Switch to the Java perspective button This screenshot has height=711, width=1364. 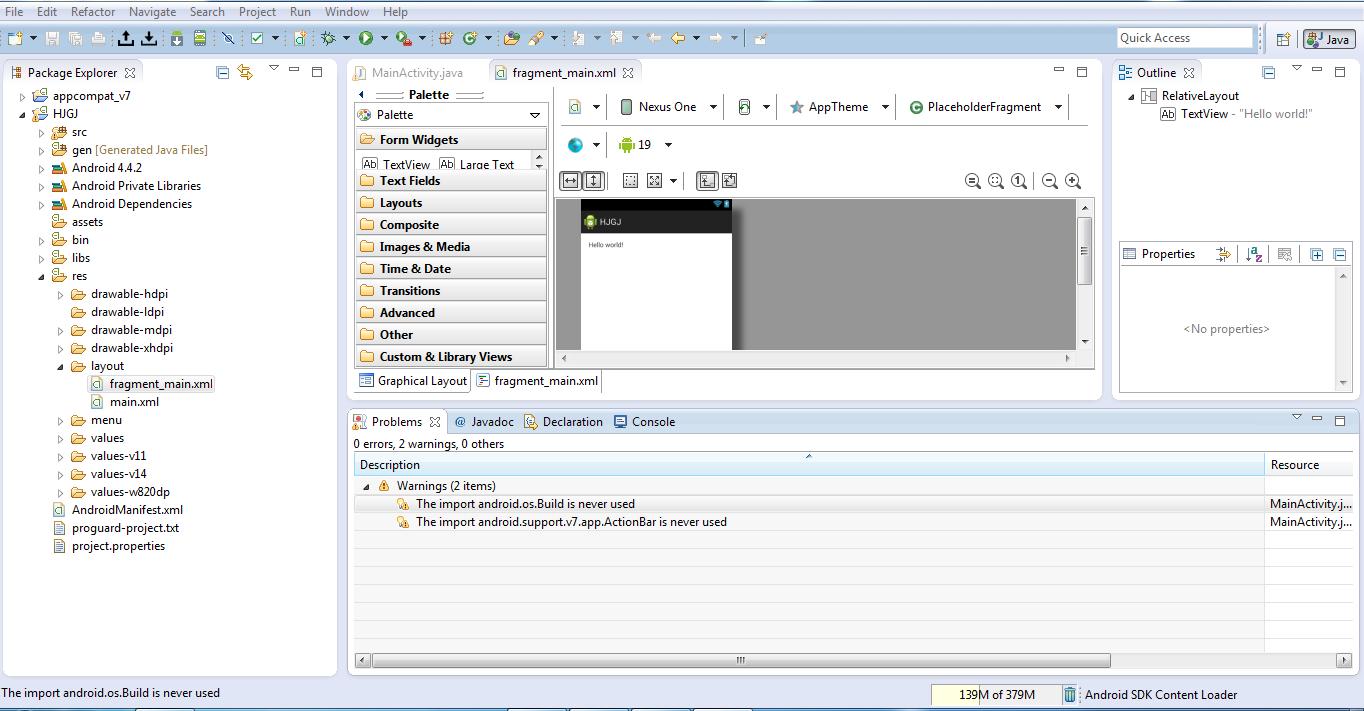[x=1328, y=39]
